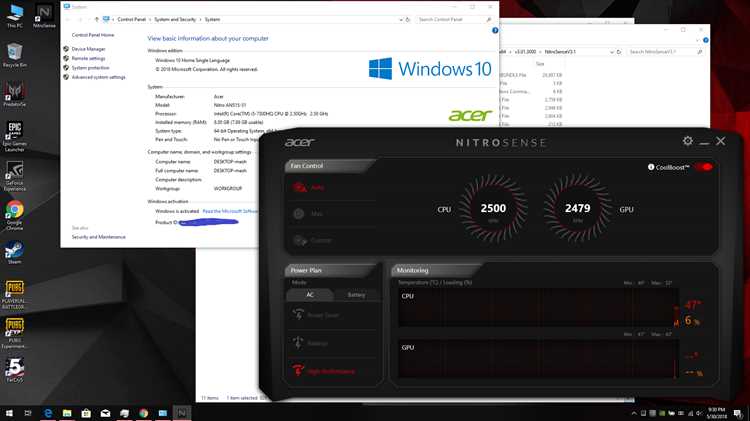
Task: Open System protection link
Action: [x=90, y=68]
